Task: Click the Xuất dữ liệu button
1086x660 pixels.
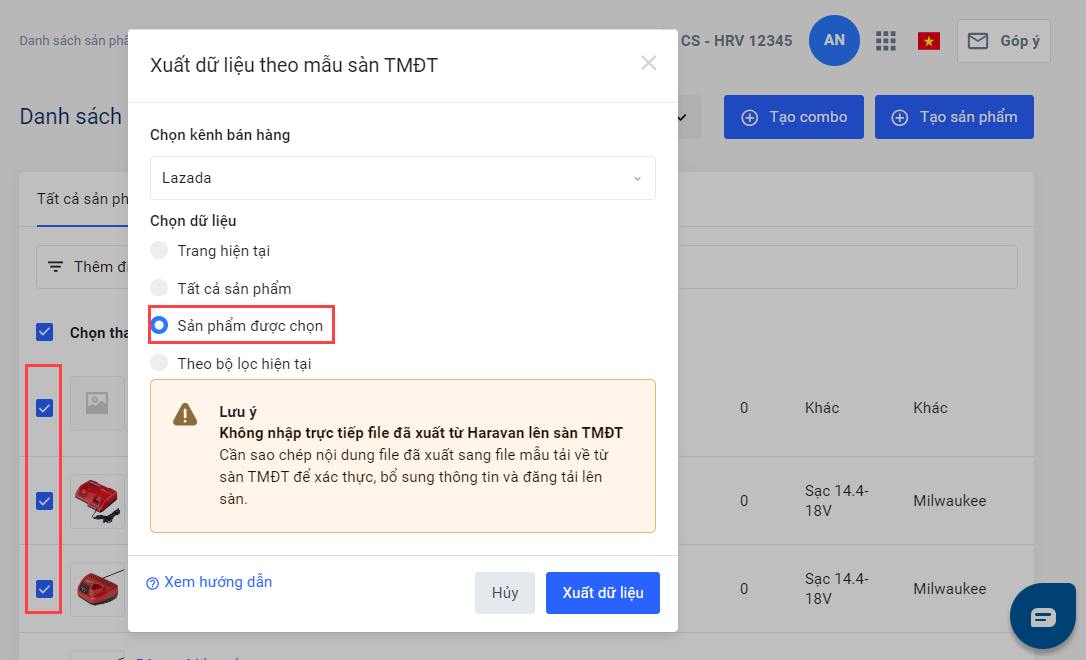Action: (603, 593)
